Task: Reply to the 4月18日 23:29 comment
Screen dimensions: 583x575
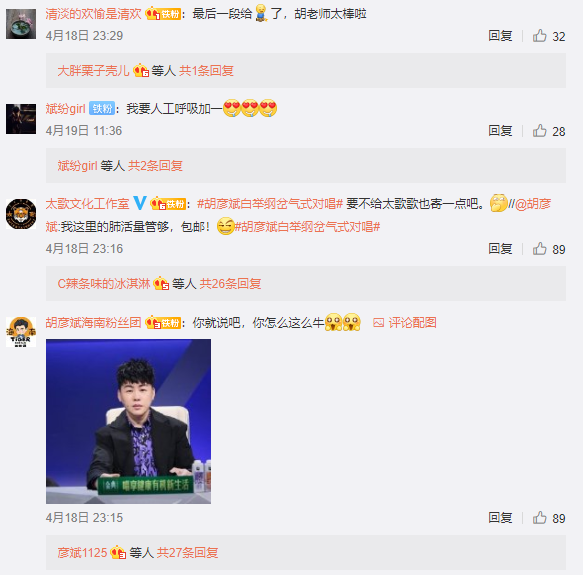Action: [x=500, y=36]
